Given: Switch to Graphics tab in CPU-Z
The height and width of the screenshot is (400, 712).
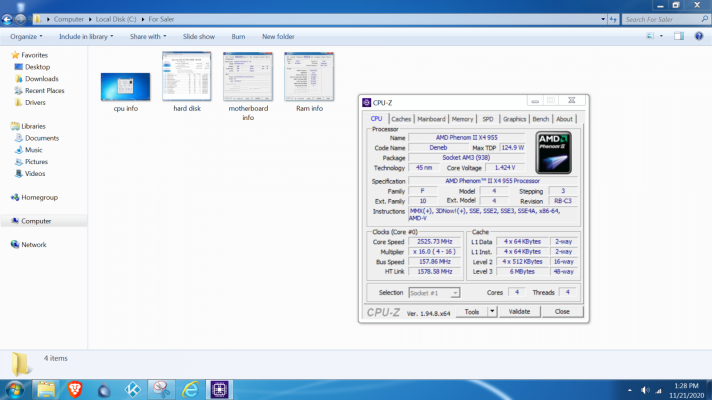Looking at the screenshot, I should [514, 119].
